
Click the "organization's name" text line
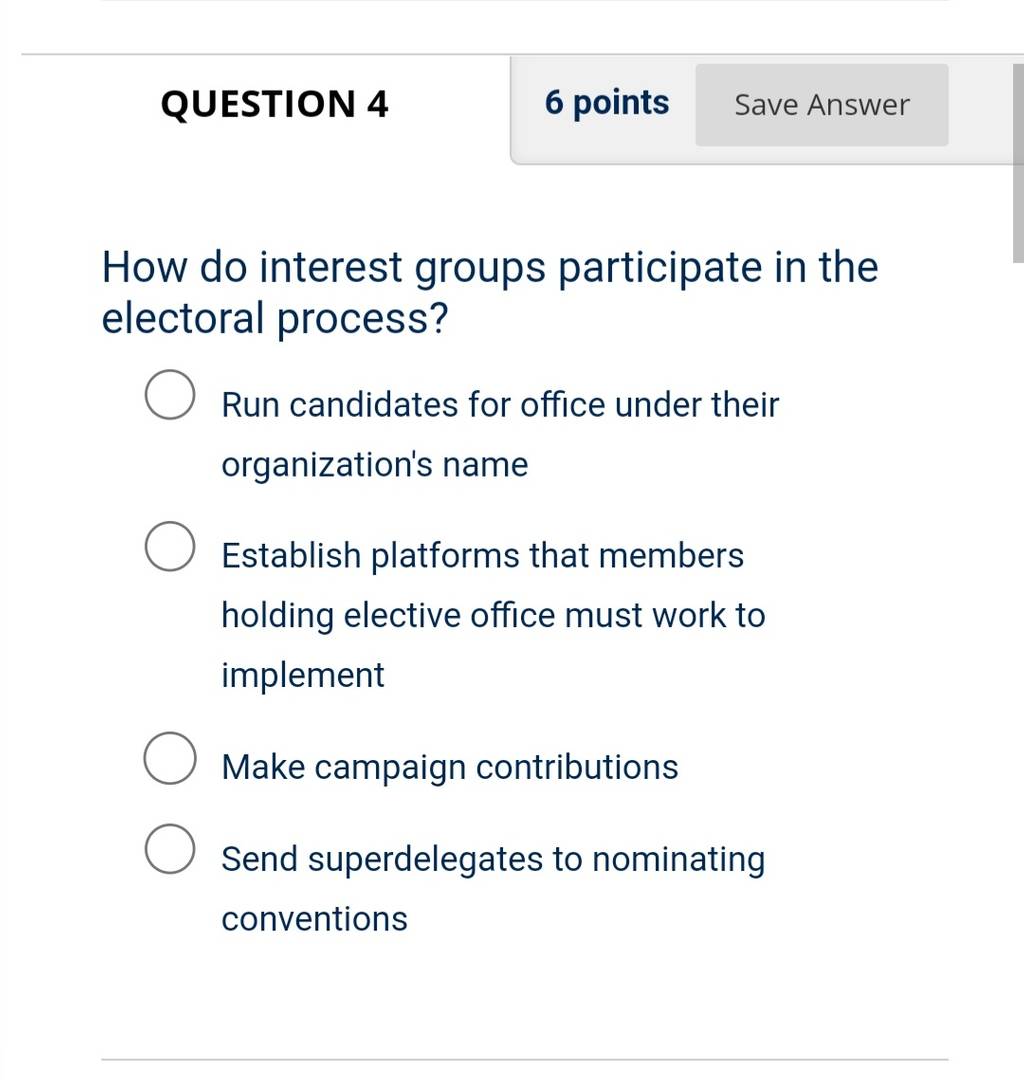(375, 465)
